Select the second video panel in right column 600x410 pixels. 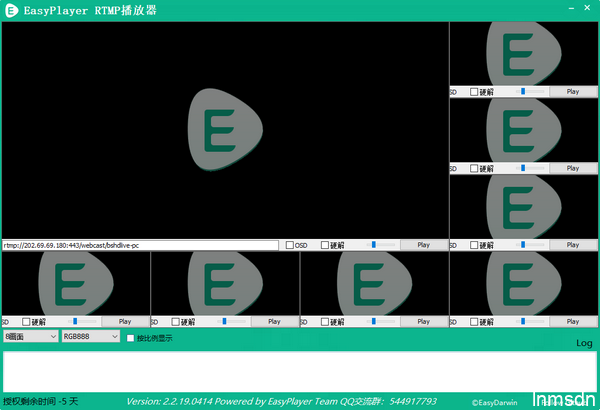pyautogui.click(x=524, y=130)
